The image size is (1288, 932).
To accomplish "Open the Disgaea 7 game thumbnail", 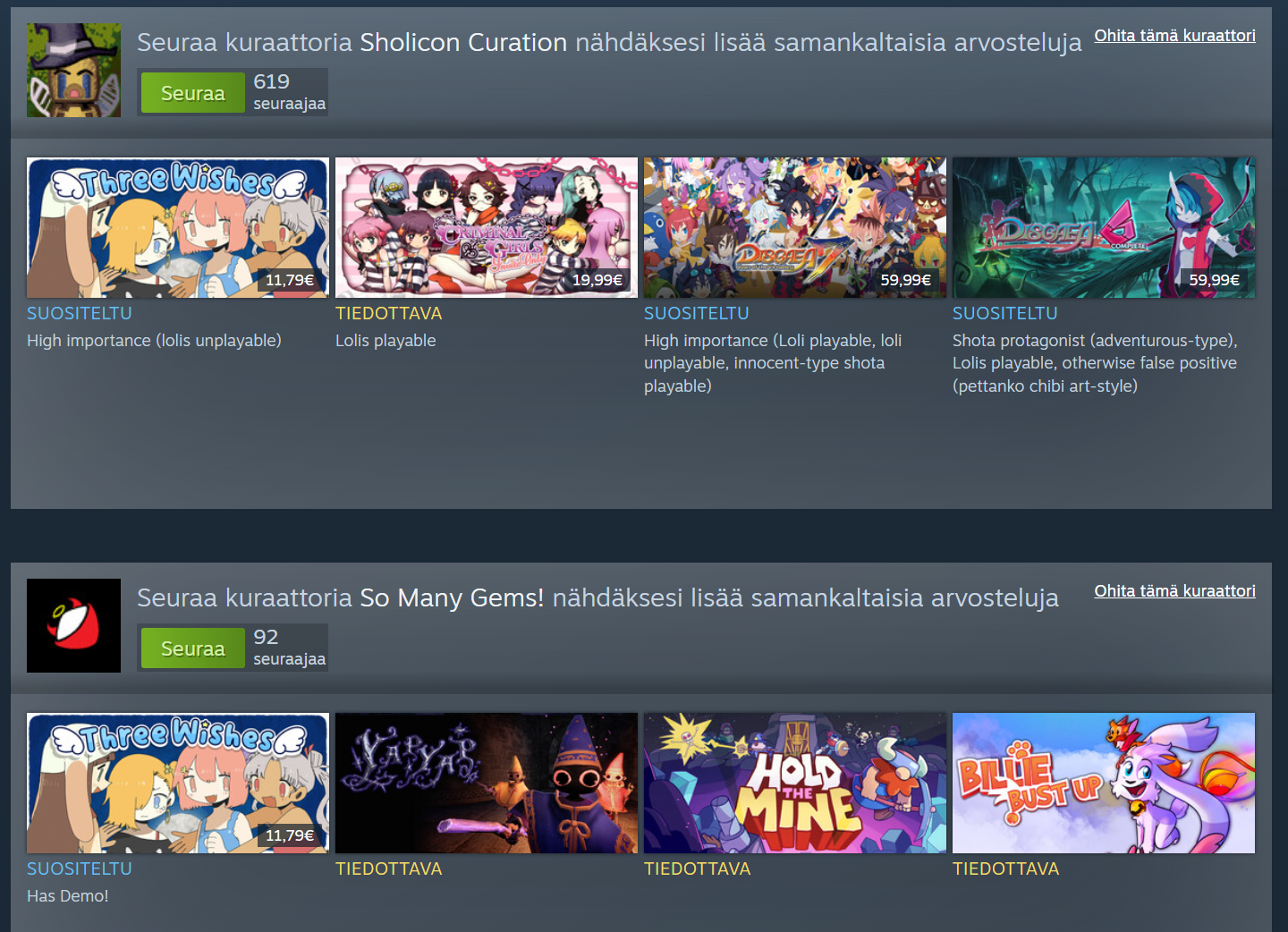I will [795, 227].
